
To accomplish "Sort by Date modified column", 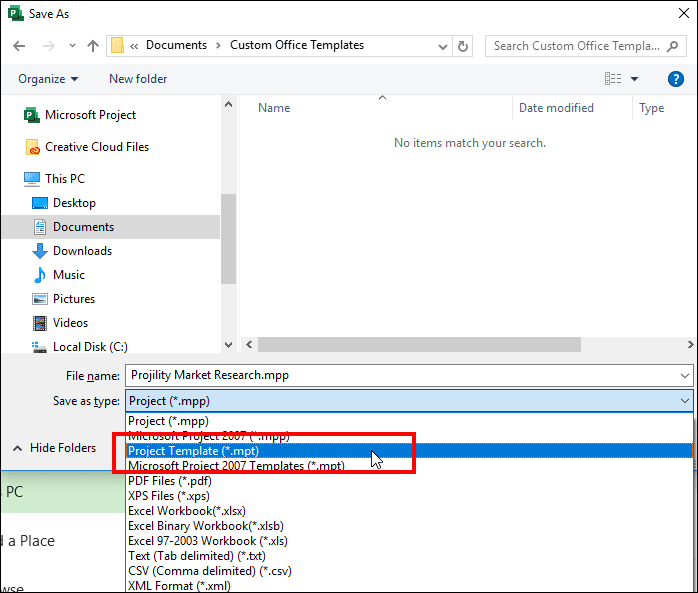I will pos(556,108).
